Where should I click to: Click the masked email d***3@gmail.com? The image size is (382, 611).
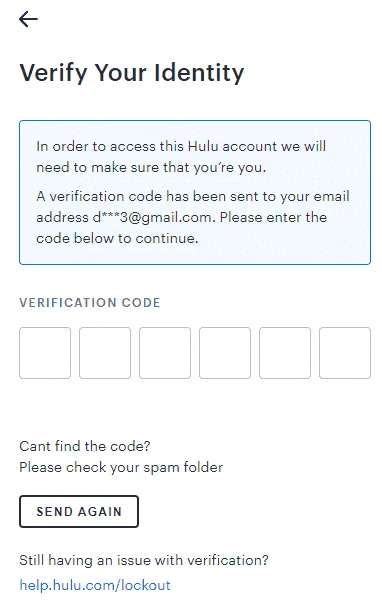(x=154, y=217)
